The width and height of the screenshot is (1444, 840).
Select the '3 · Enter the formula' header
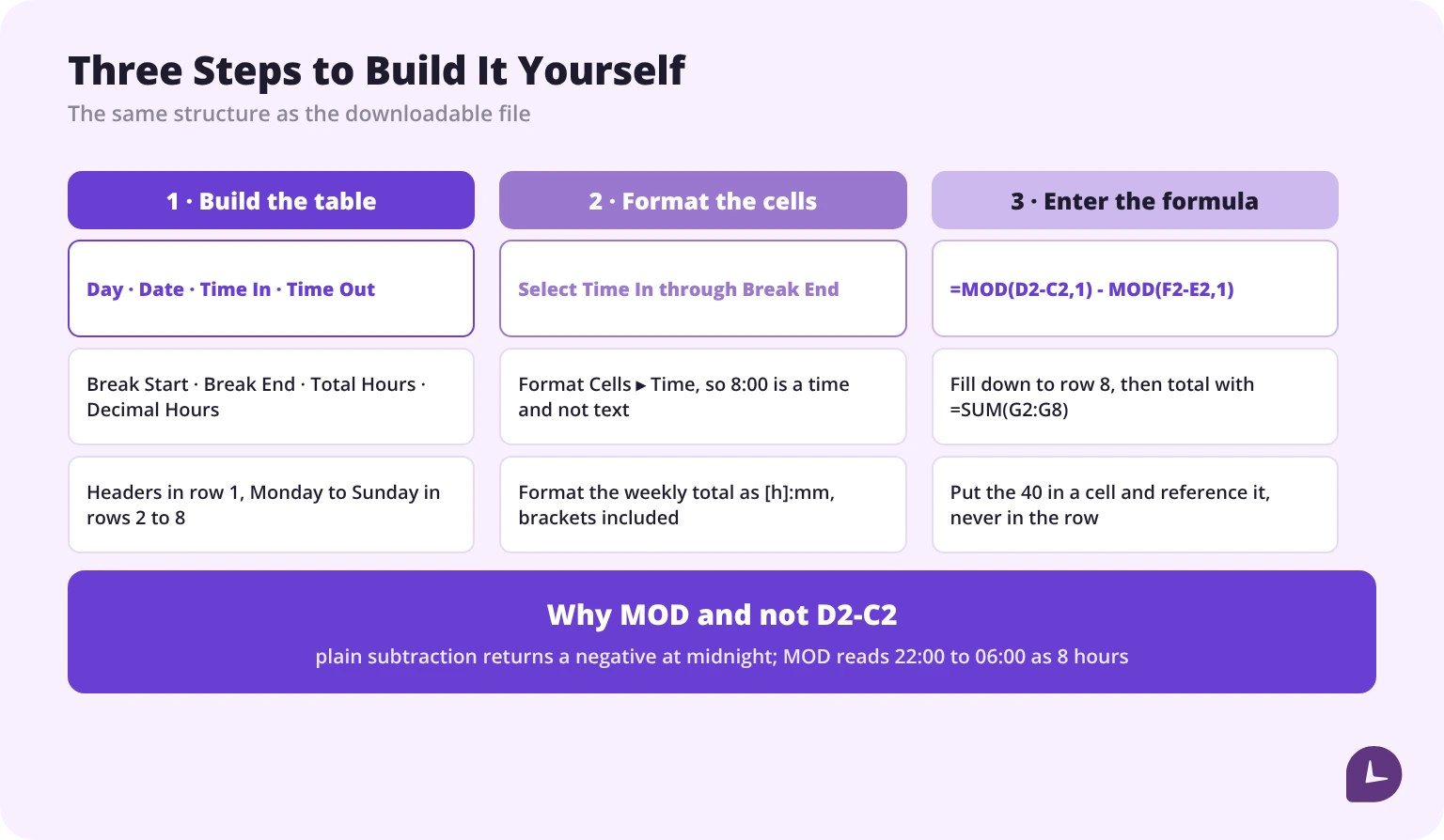pos(1135,200)
